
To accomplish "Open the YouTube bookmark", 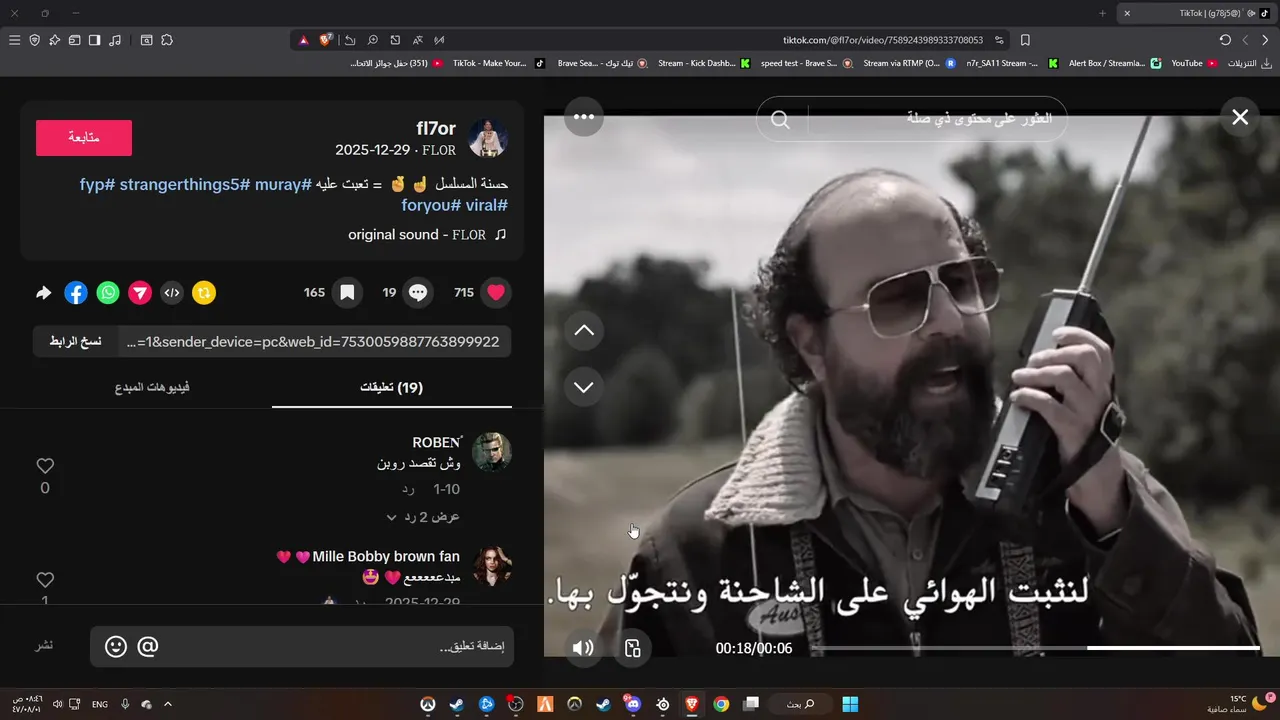I will 1194,63.
